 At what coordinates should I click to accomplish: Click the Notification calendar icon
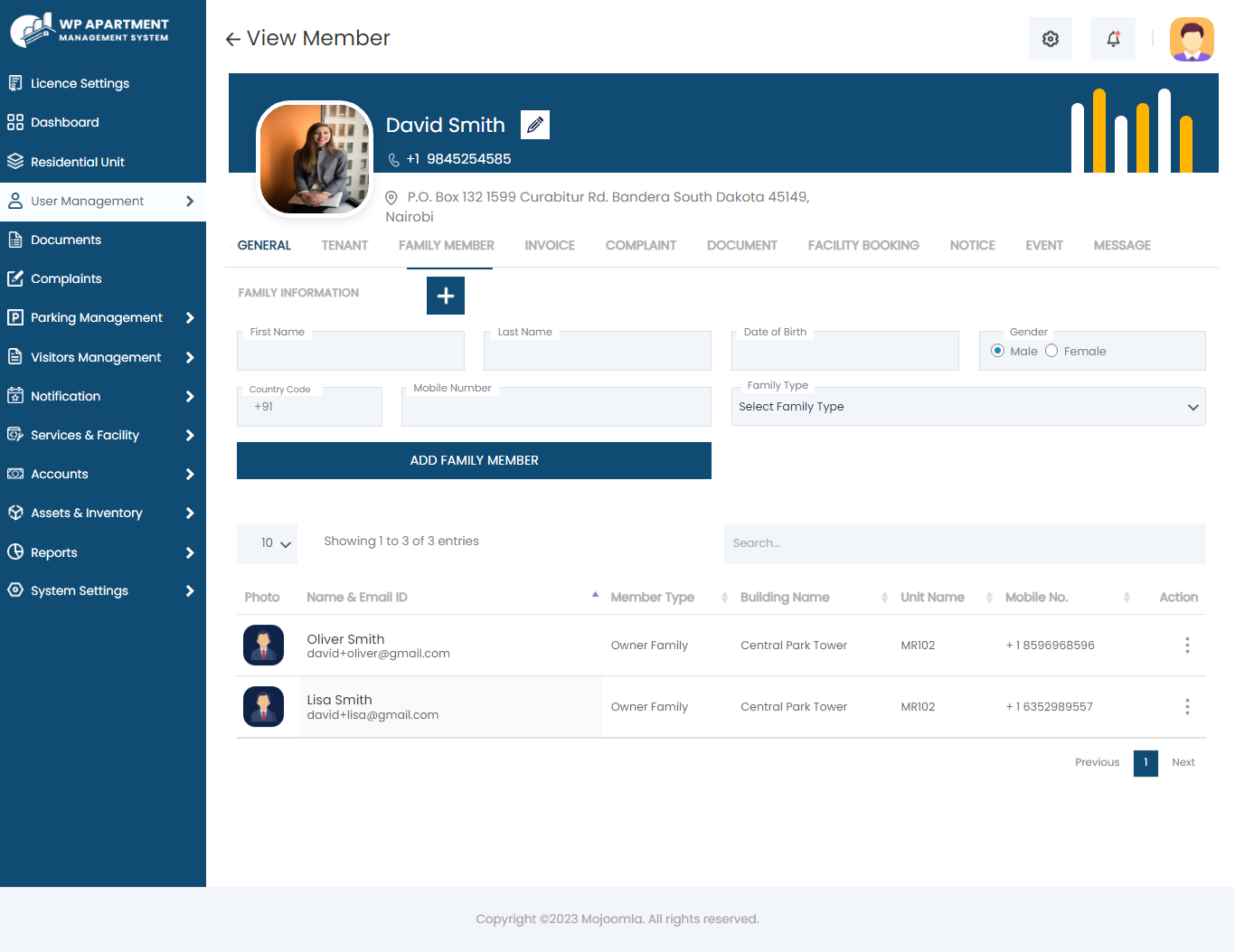[15, 396]
